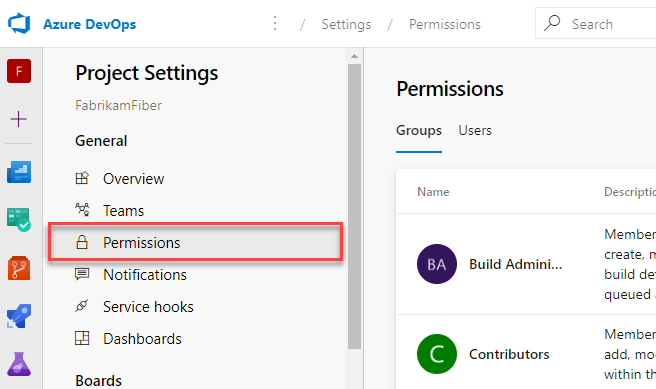Click the Permissions page heading

pyautogui.click(x=450, y=89)
